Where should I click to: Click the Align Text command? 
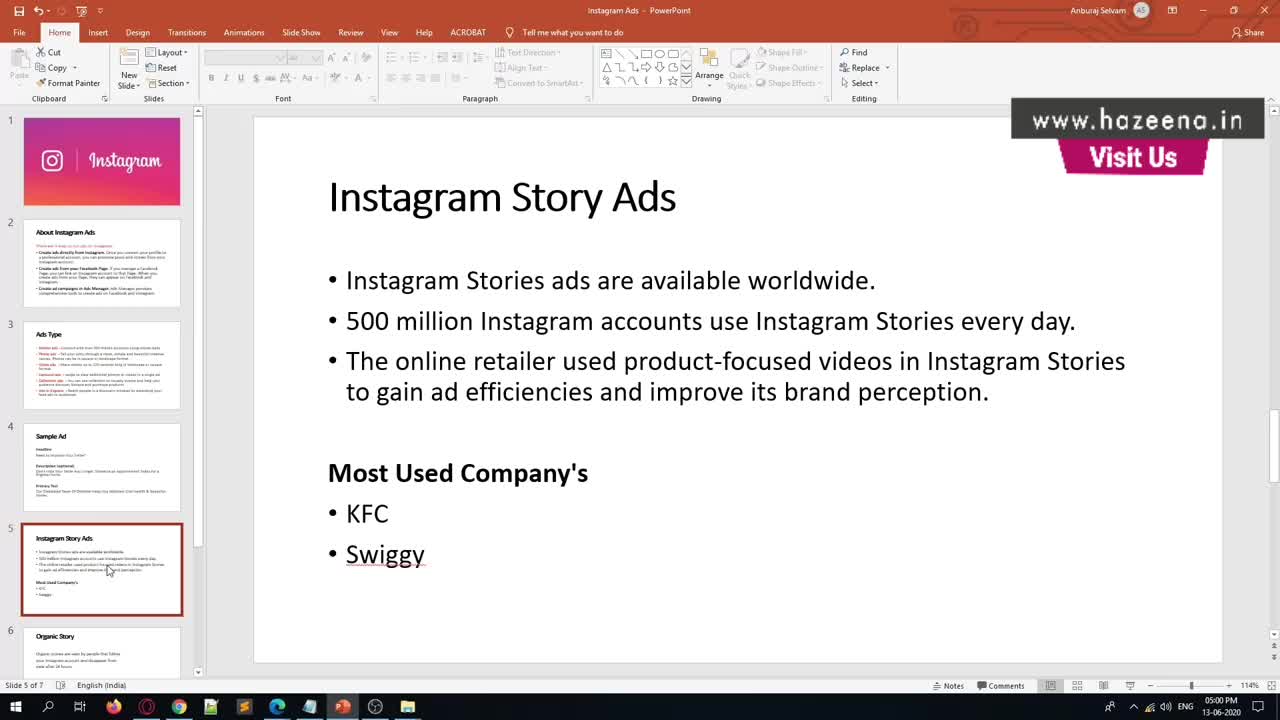tap(521, 68)
